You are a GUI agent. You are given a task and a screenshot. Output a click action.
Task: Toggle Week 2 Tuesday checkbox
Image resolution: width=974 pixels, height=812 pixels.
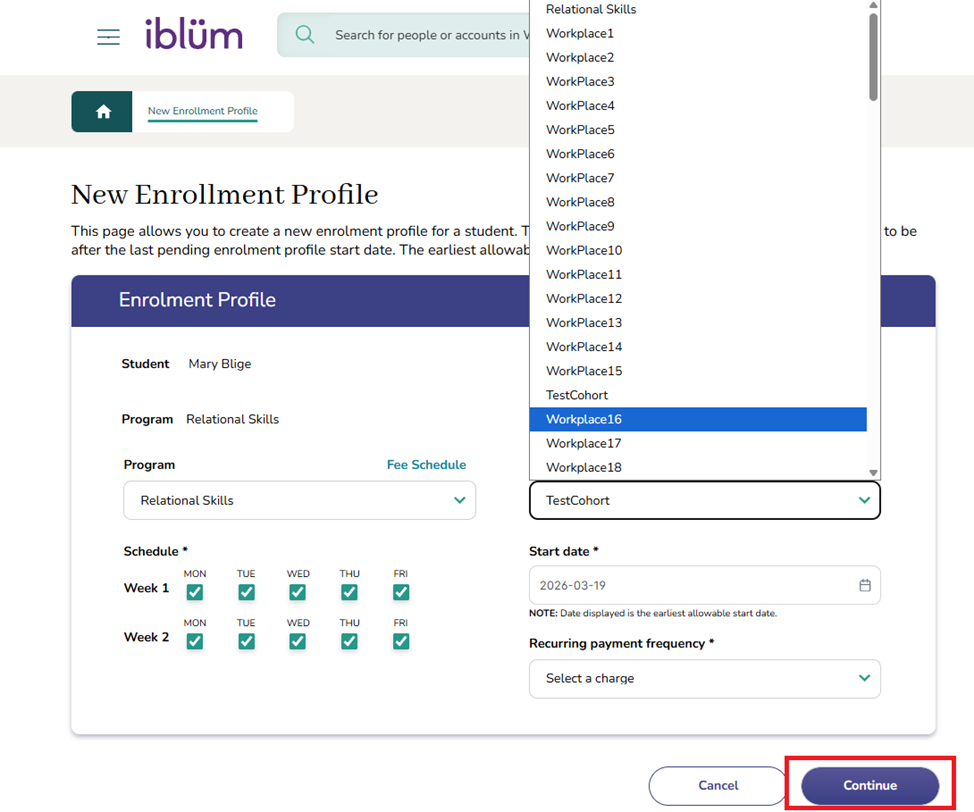(x=246, y=641)
